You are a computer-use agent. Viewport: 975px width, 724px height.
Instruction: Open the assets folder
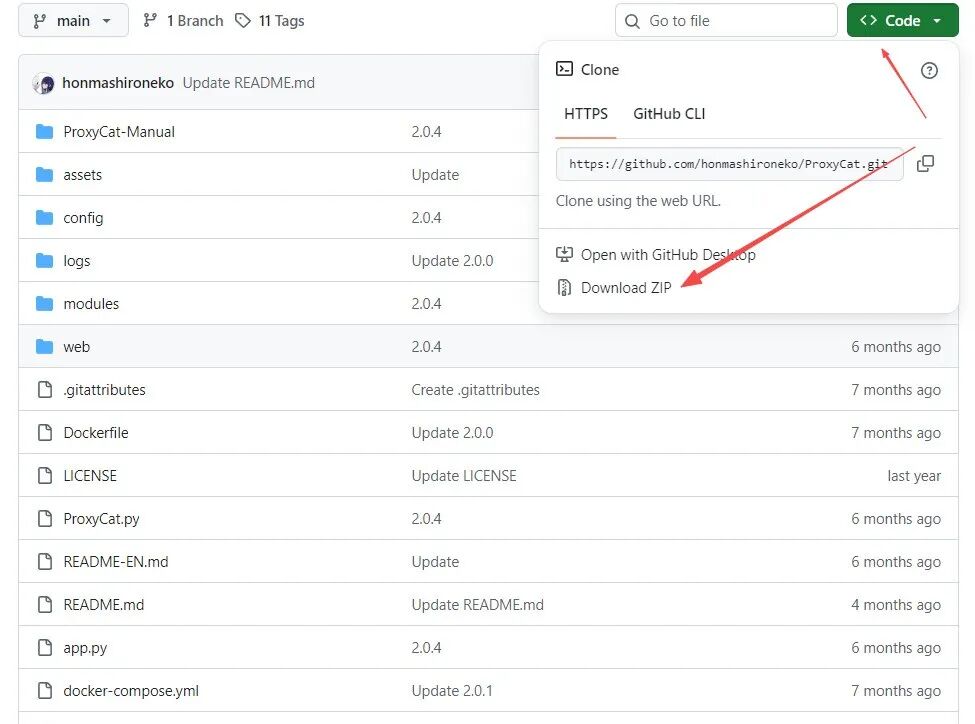82,175
